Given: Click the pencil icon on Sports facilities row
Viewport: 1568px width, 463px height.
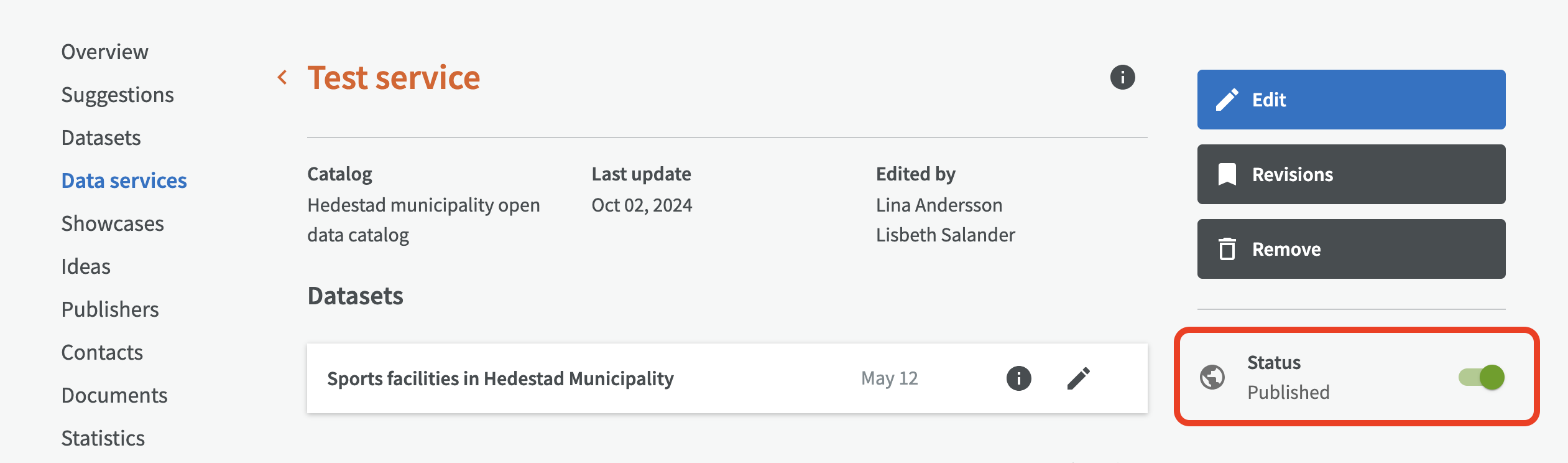Looking at the screenshot, I should (1079, 378).
